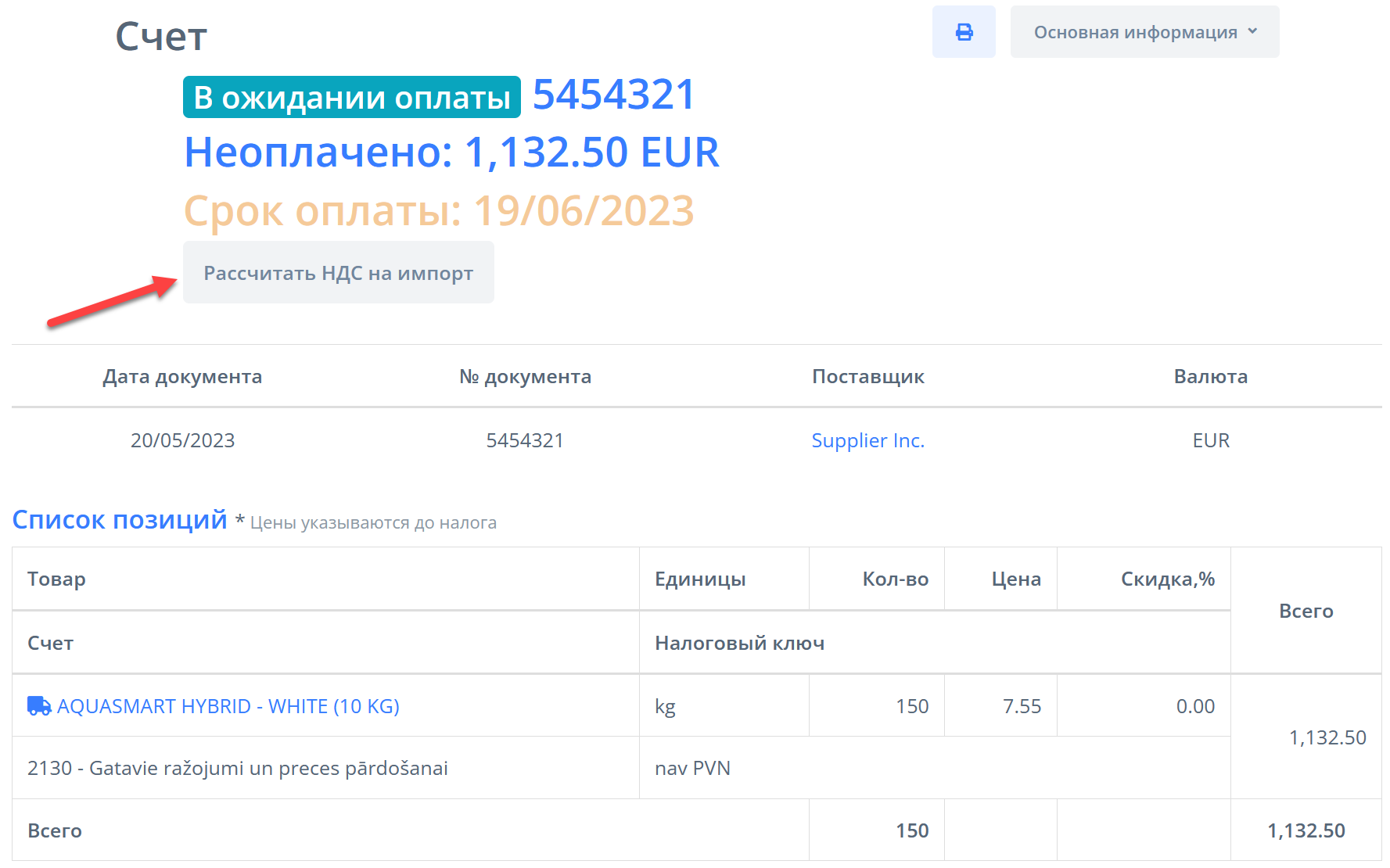Click the print icon button

(x=964, y=32)
